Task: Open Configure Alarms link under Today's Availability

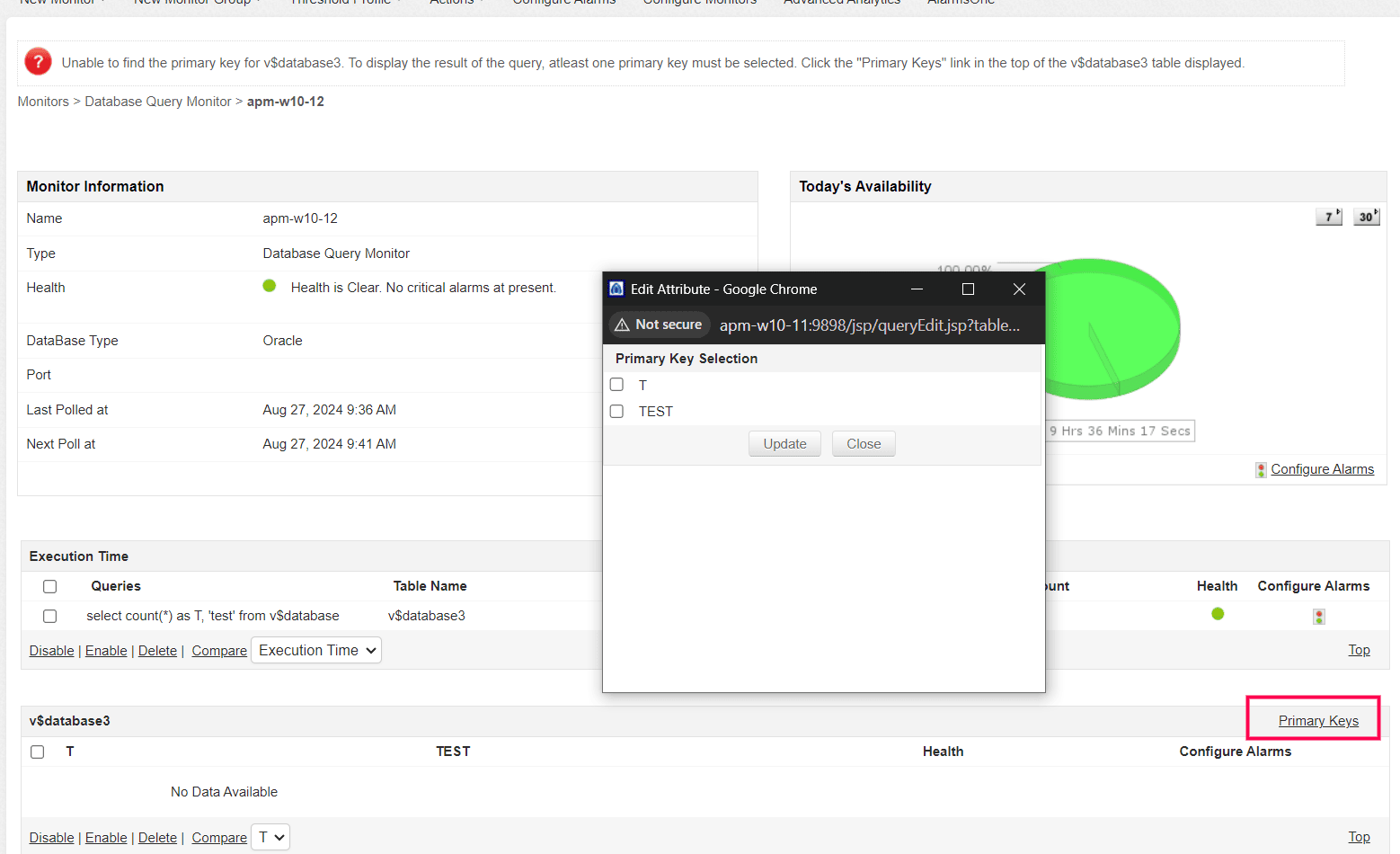Action: [x=1322, y=469]
